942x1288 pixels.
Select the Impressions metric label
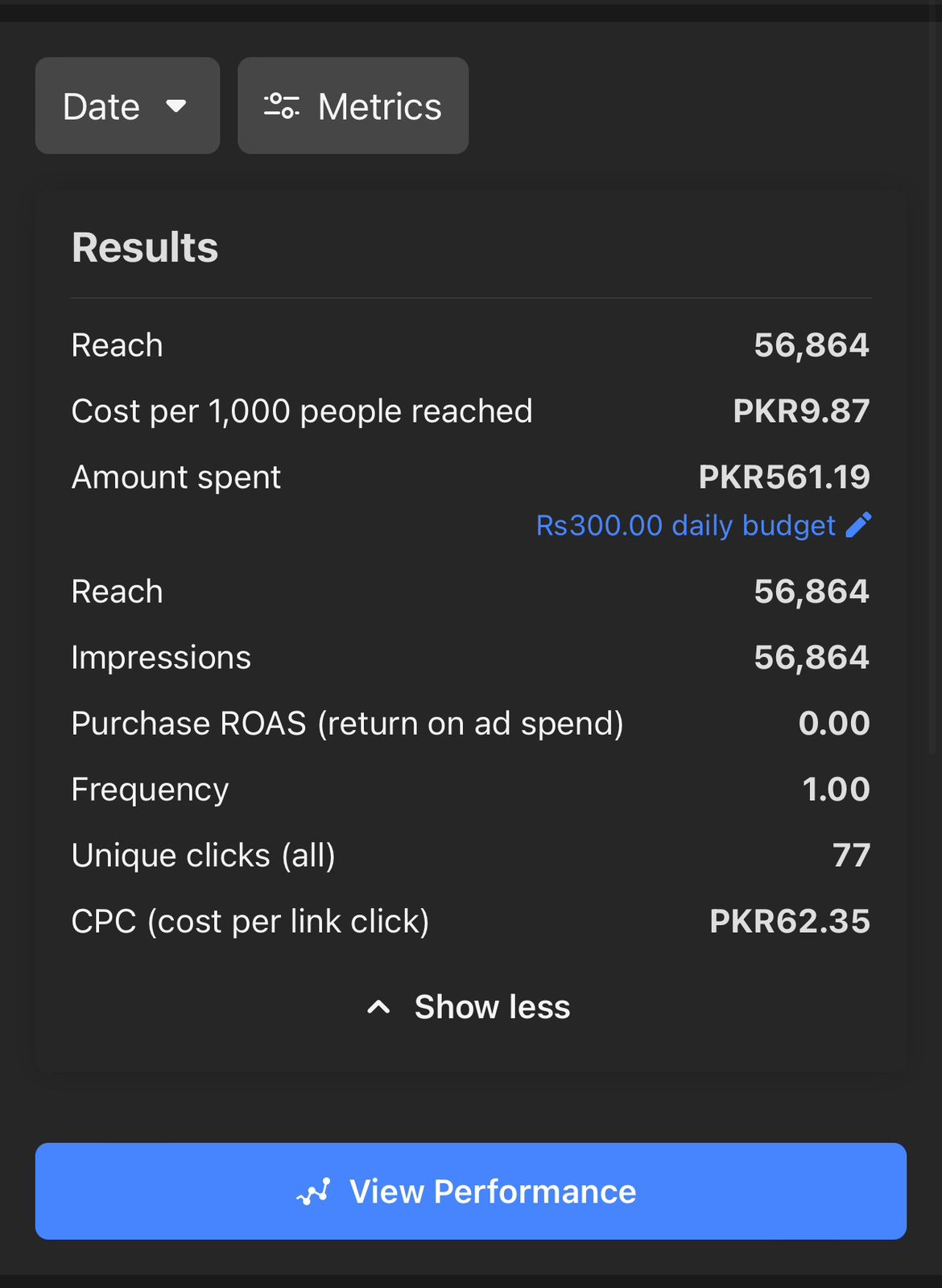tap(161, 658)
